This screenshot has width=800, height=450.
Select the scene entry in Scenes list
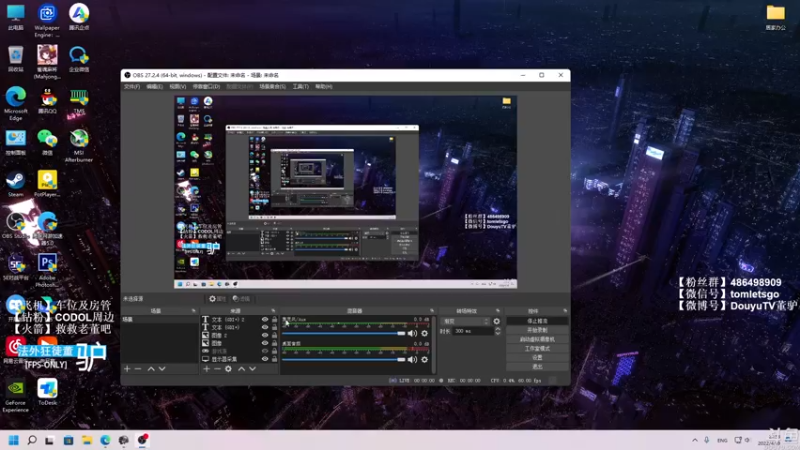click(x=159, y=319)
